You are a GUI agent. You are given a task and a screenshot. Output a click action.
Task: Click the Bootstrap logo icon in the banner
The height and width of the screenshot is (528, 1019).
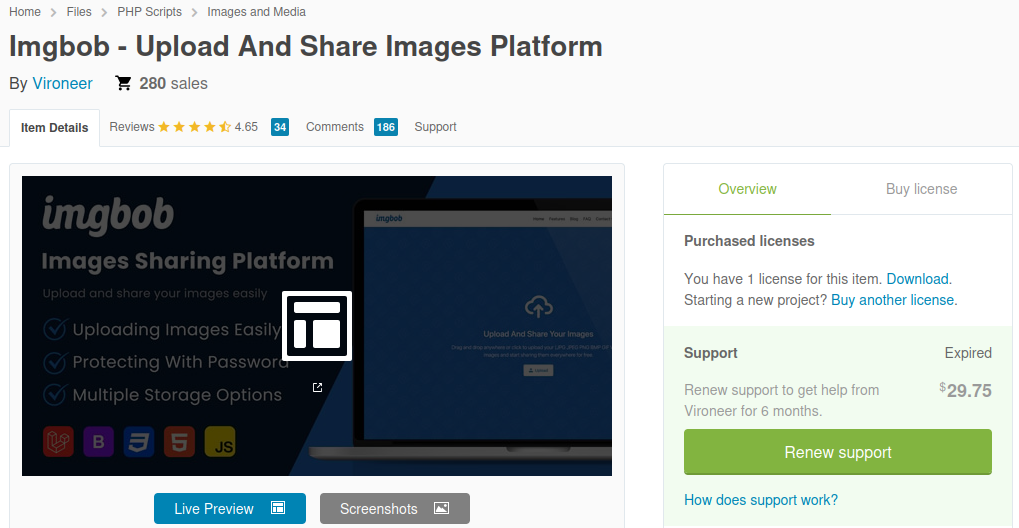click(99, 442)
